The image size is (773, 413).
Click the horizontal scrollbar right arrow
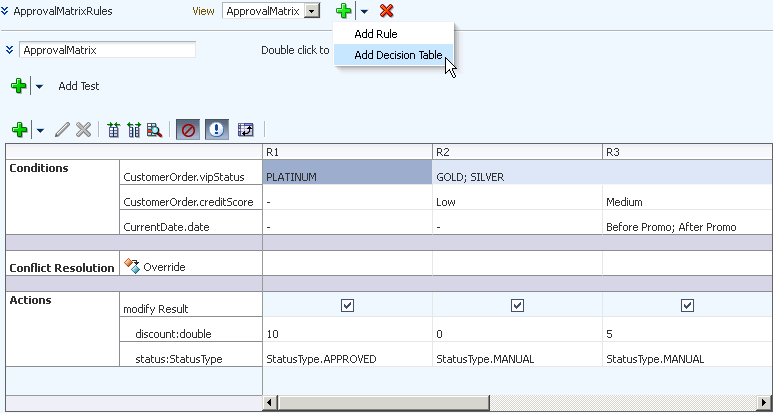tap(766, 402)
